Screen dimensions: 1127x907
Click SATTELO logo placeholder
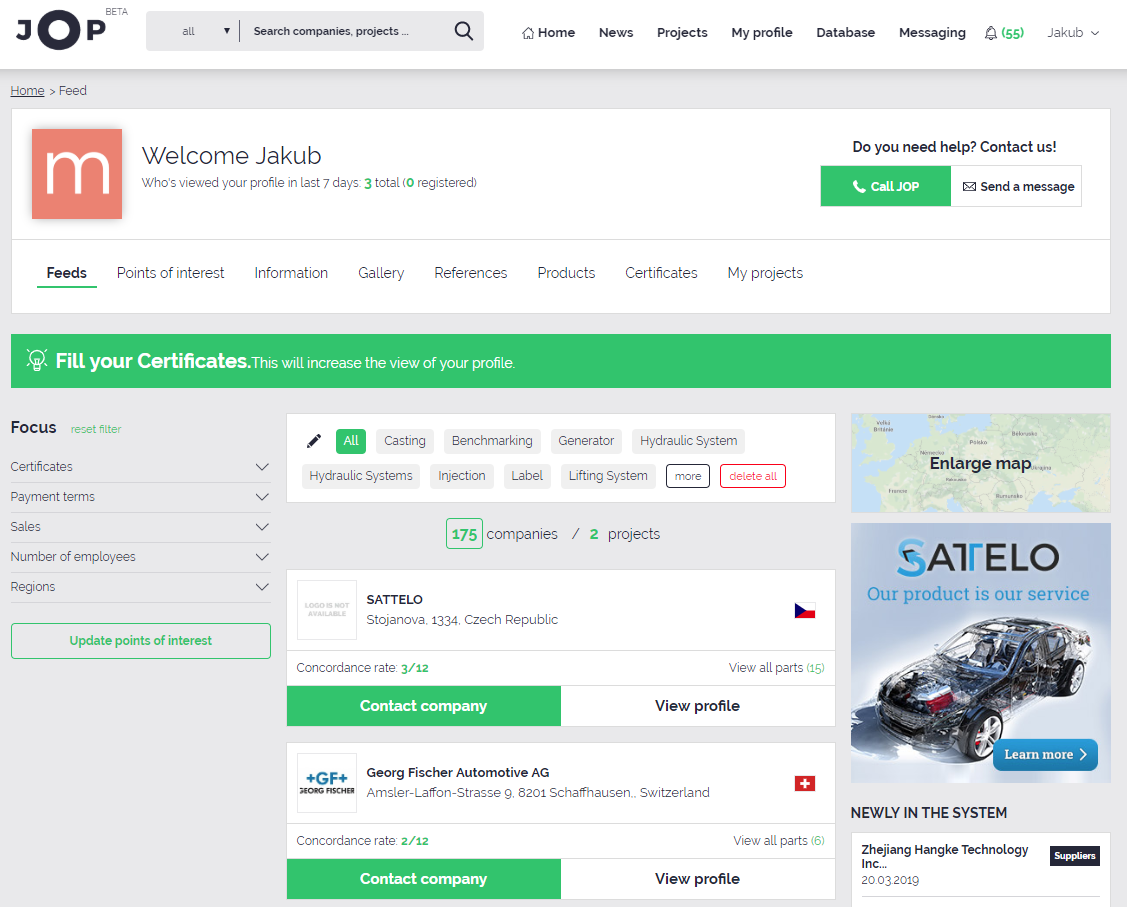[327, 610]
